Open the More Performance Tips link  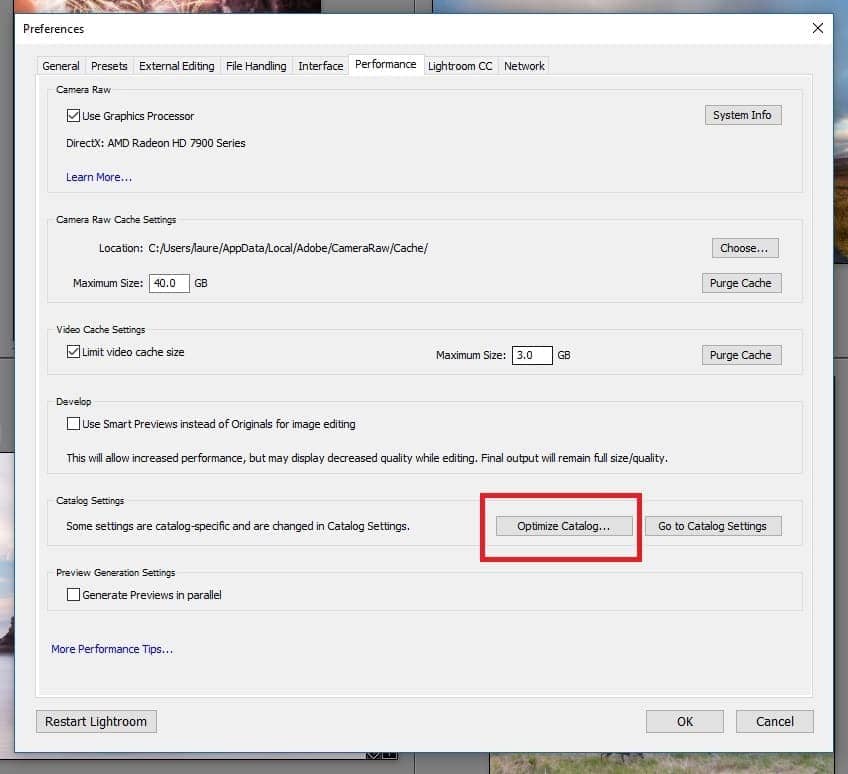(112, 649)
